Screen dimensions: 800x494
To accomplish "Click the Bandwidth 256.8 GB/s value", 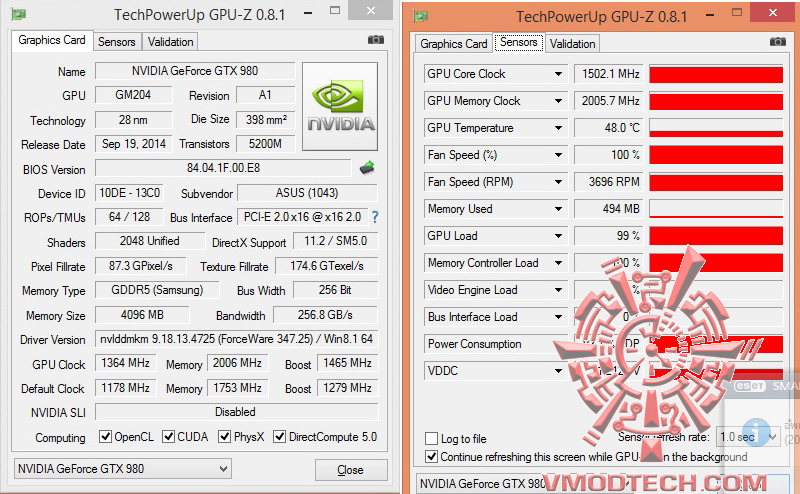I will 326,315.
